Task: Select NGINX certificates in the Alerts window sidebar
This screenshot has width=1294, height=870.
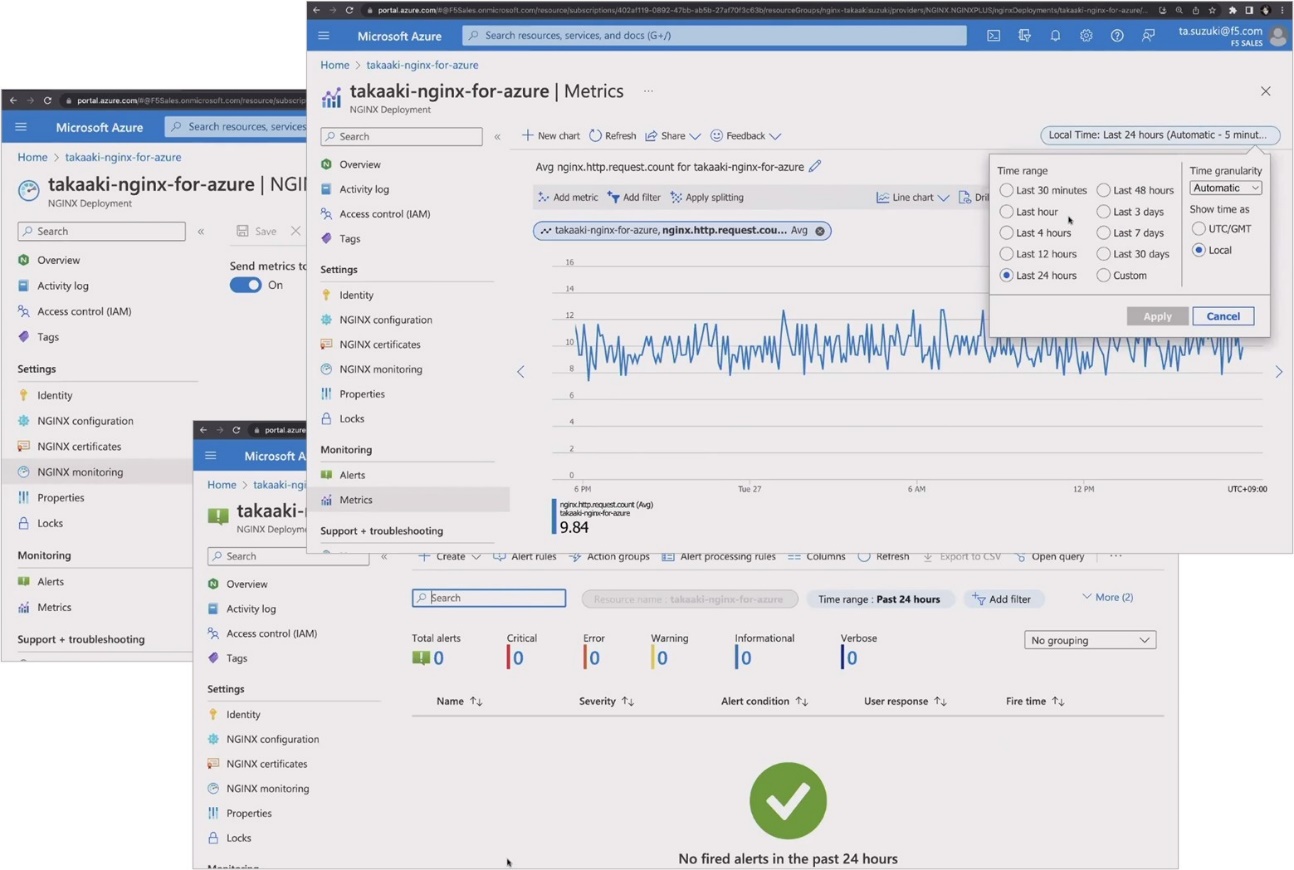Action: pos(267,764)
